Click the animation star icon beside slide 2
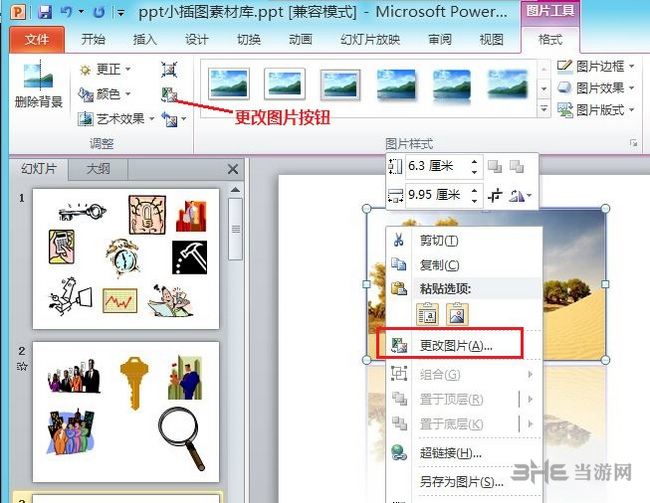 [x=22, y=366]
